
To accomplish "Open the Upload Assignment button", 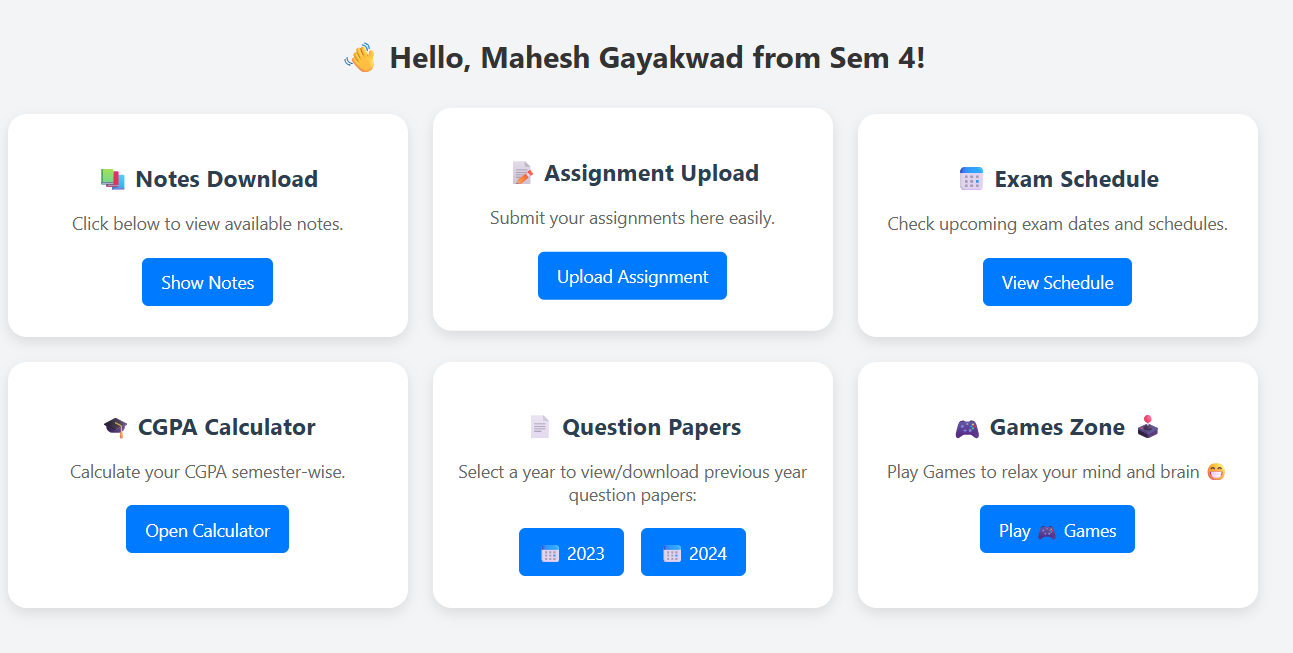I will [632, 276].
